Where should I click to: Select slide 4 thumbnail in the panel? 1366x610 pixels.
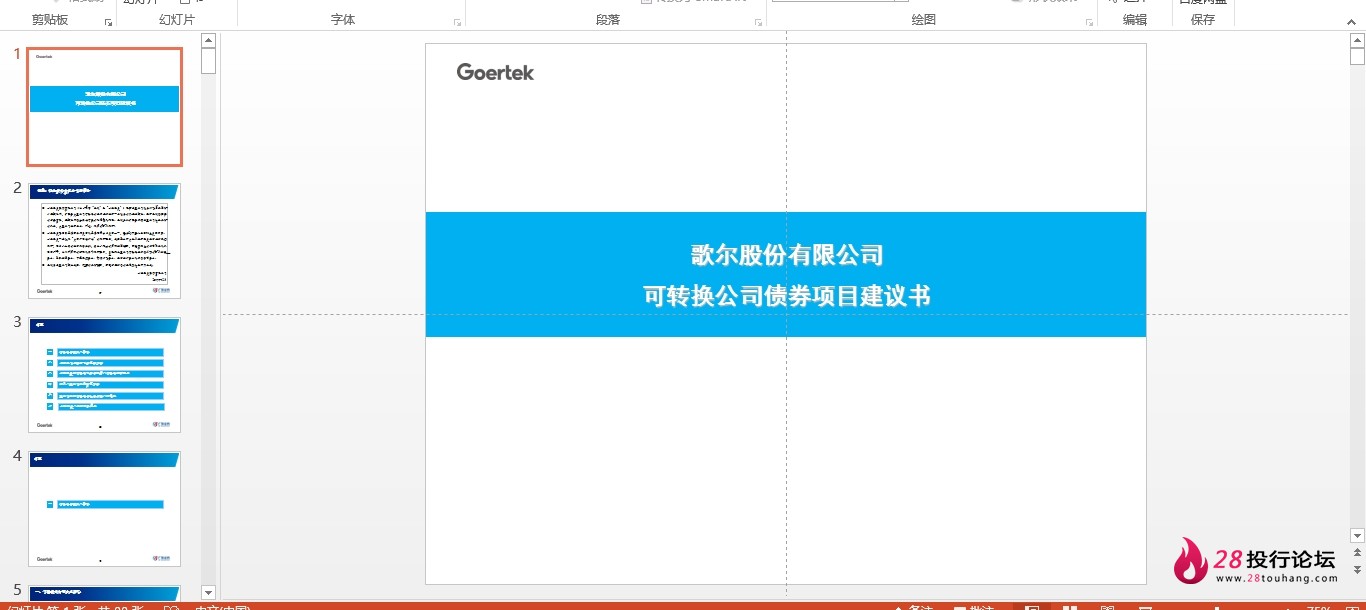coord(105,509)
